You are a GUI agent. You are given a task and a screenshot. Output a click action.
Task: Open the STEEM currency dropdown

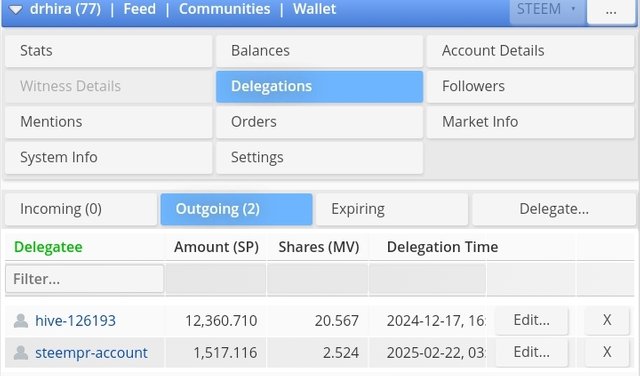(547, 10)
